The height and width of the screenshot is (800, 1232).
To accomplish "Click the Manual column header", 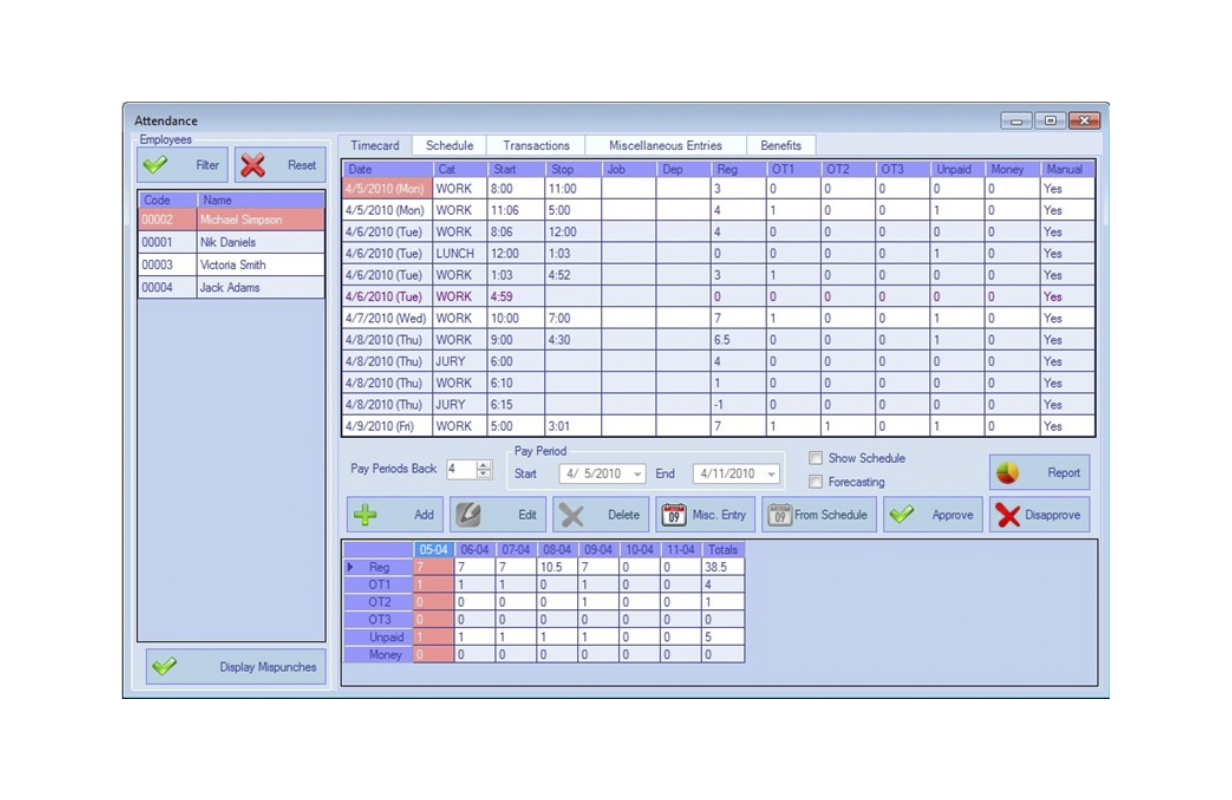I will 1067,169.
